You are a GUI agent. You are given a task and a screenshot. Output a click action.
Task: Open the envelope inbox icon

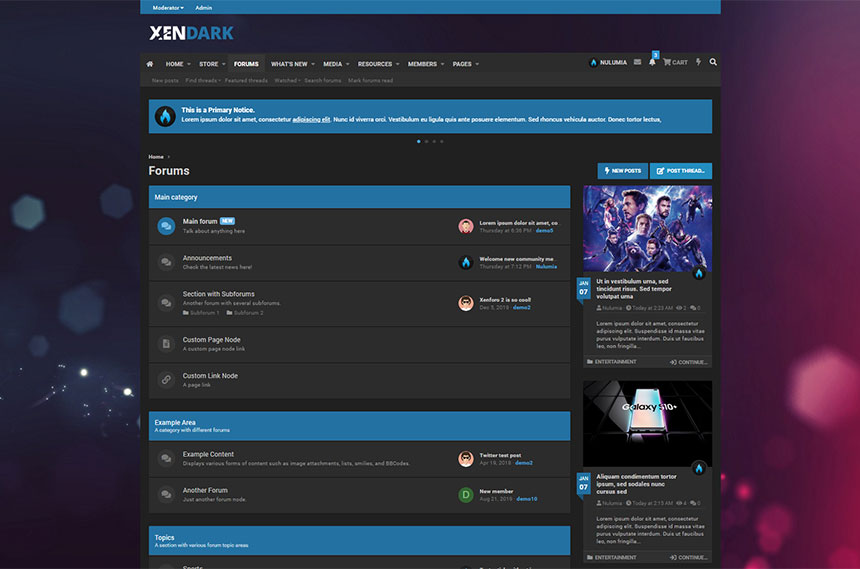[637, 62]
